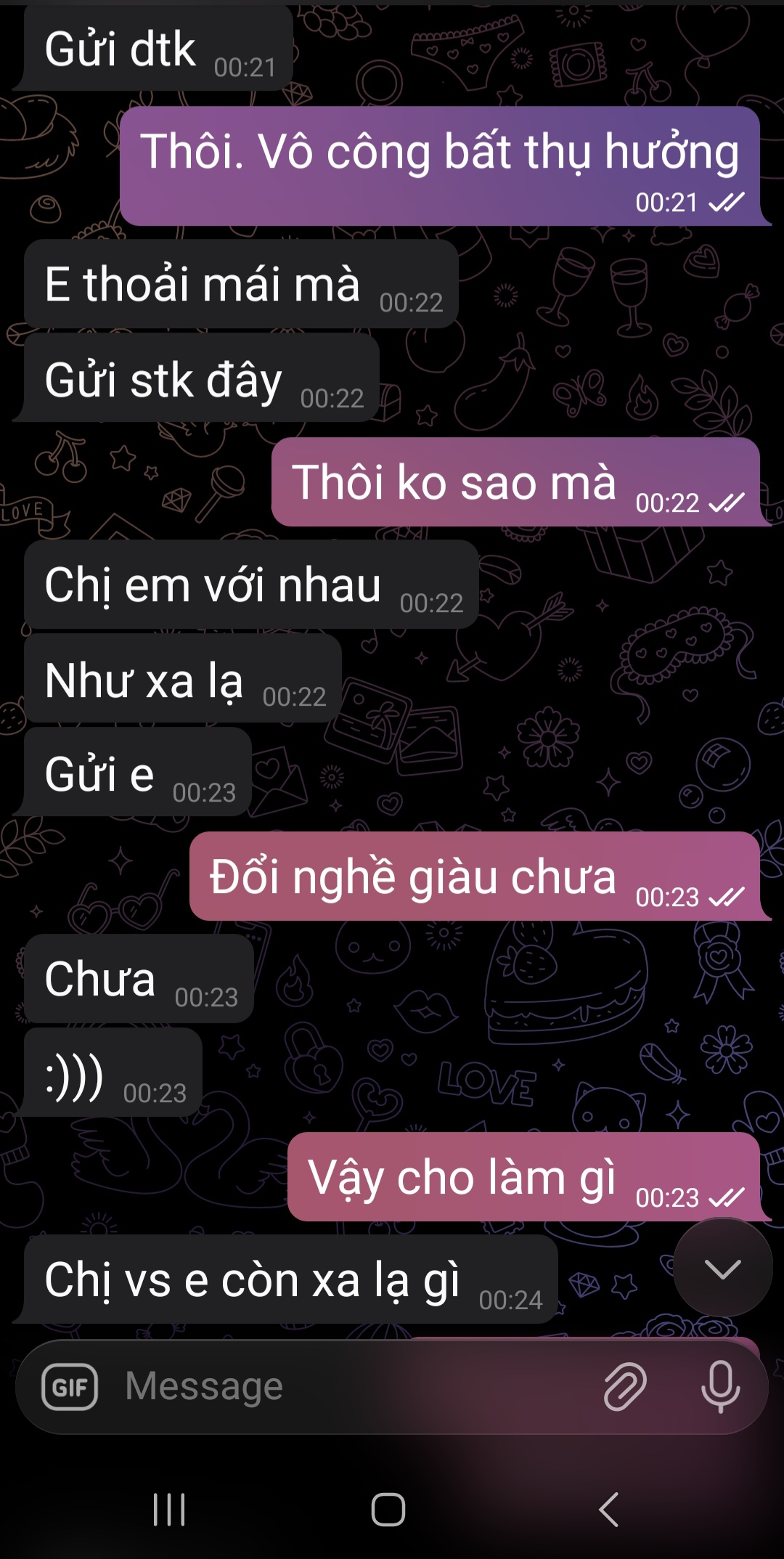
Task: Select the "Đổi nghề giàu chưa" message
Action: point(475,876)
